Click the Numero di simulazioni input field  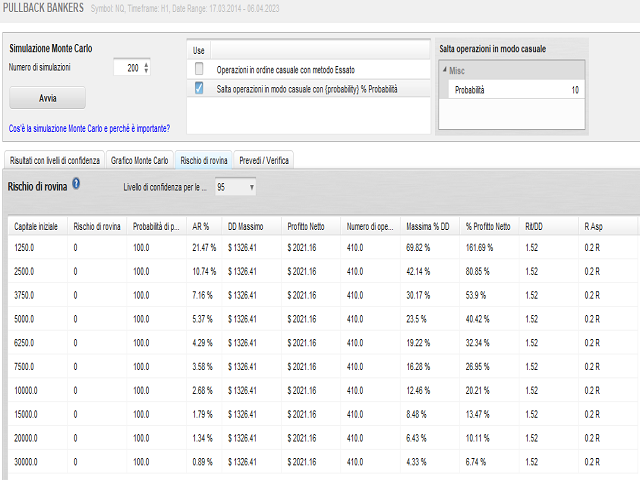point(127,67)
